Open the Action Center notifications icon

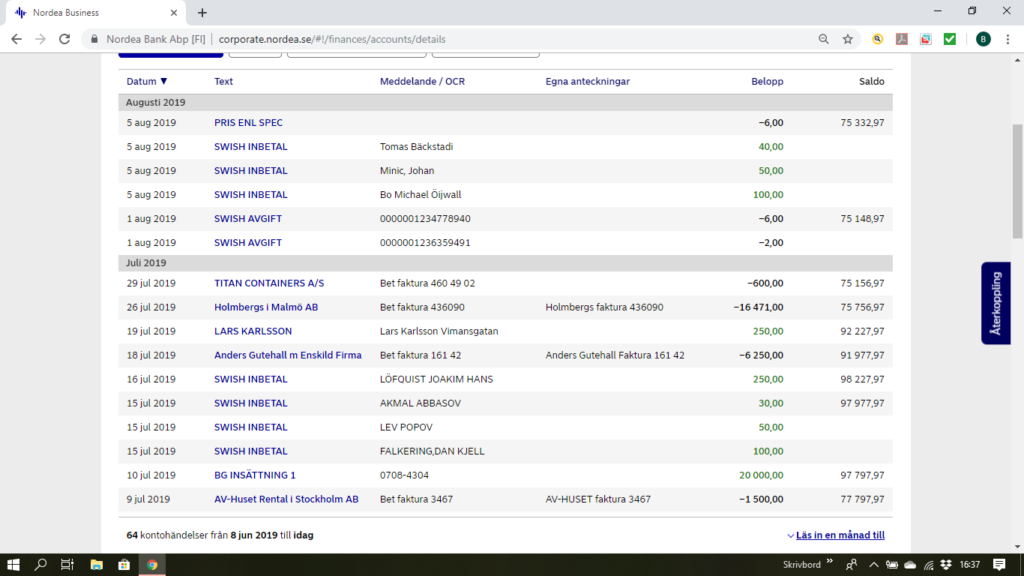[999, 565]
